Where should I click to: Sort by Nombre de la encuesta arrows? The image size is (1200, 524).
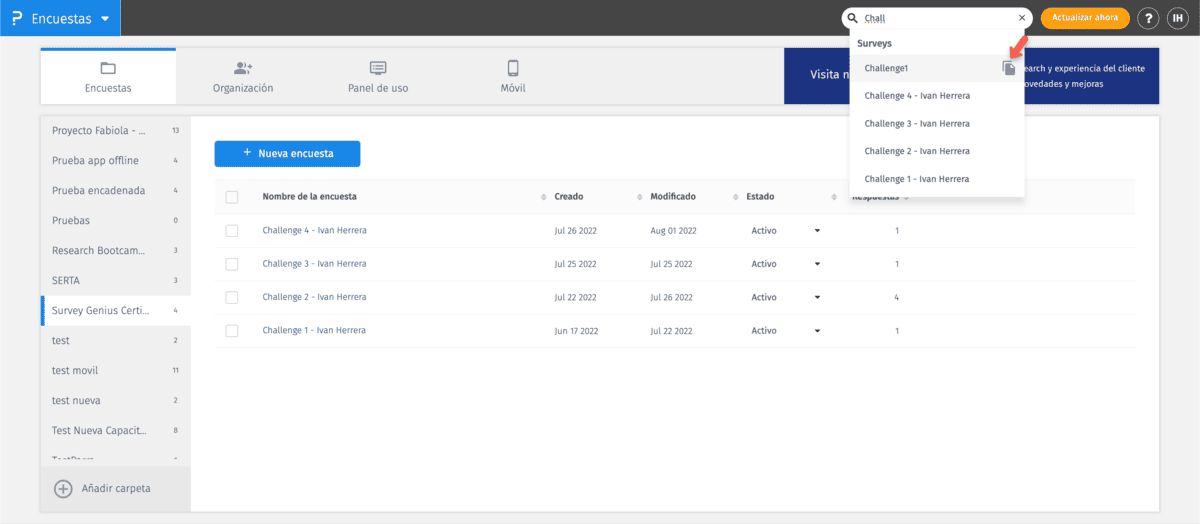click(x=543, y=197)
